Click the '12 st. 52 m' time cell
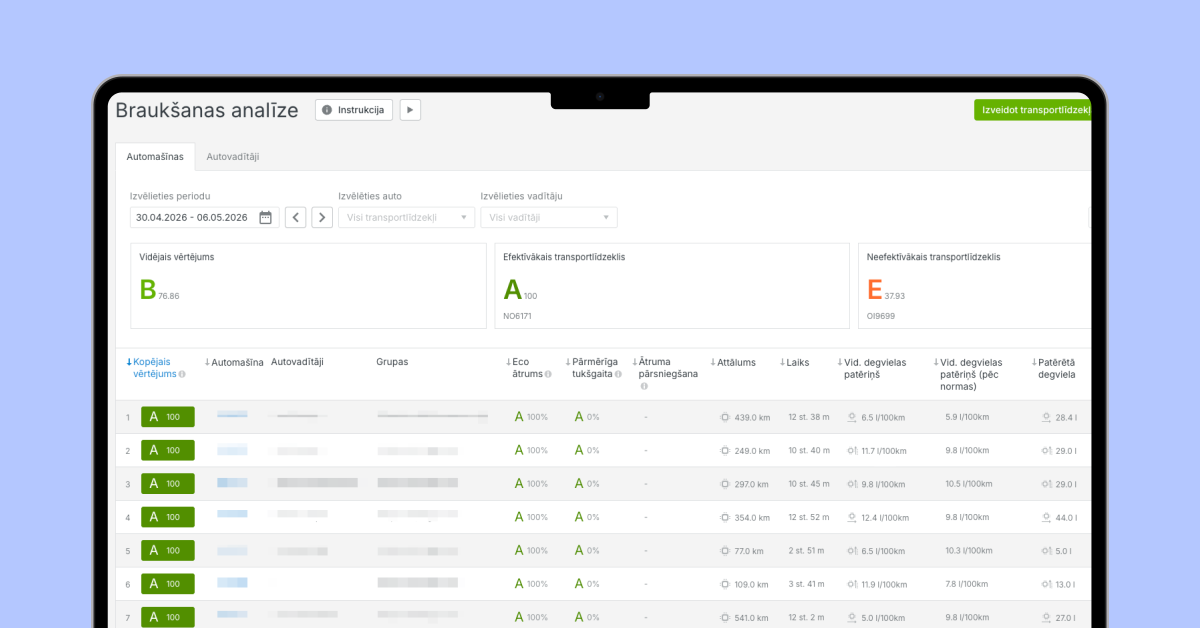The height and width of the screenshot is (628, 1200). tap(809, 518)
